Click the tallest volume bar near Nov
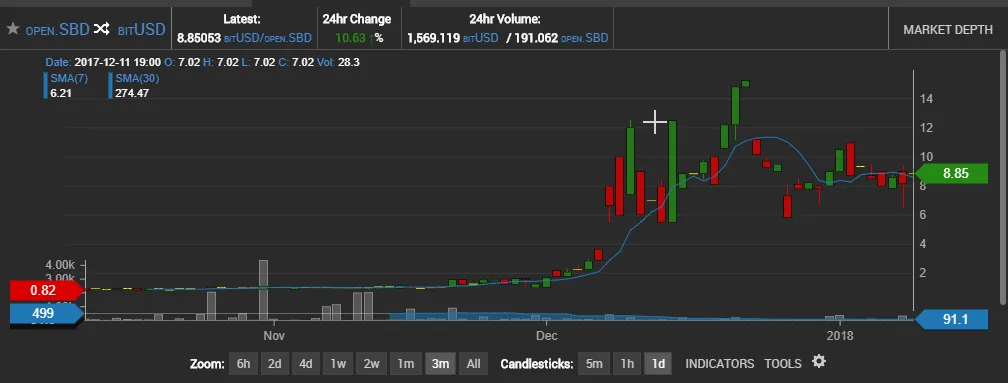 pos(263,290)
